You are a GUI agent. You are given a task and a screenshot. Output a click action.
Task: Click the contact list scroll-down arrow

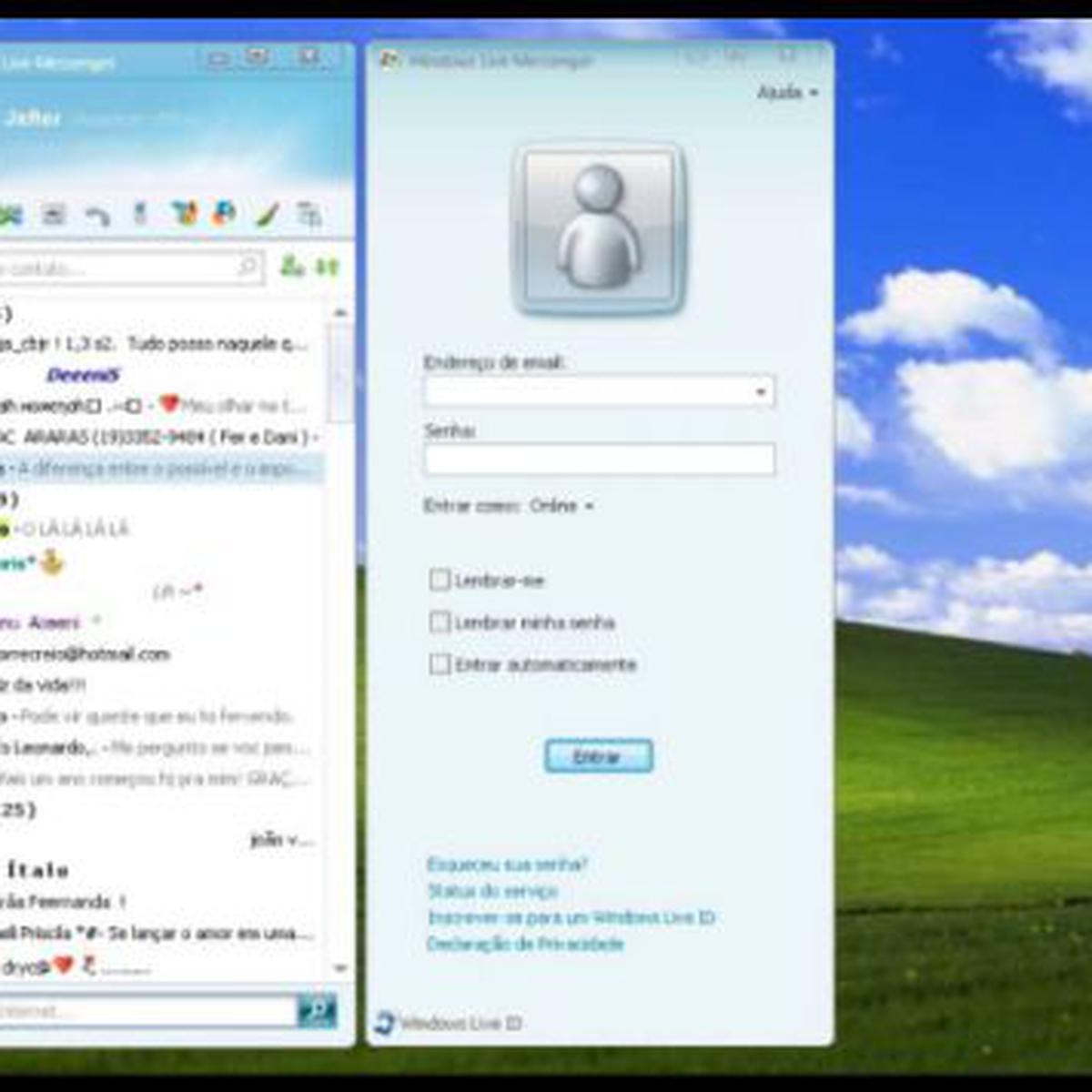(x=340, y=968)
